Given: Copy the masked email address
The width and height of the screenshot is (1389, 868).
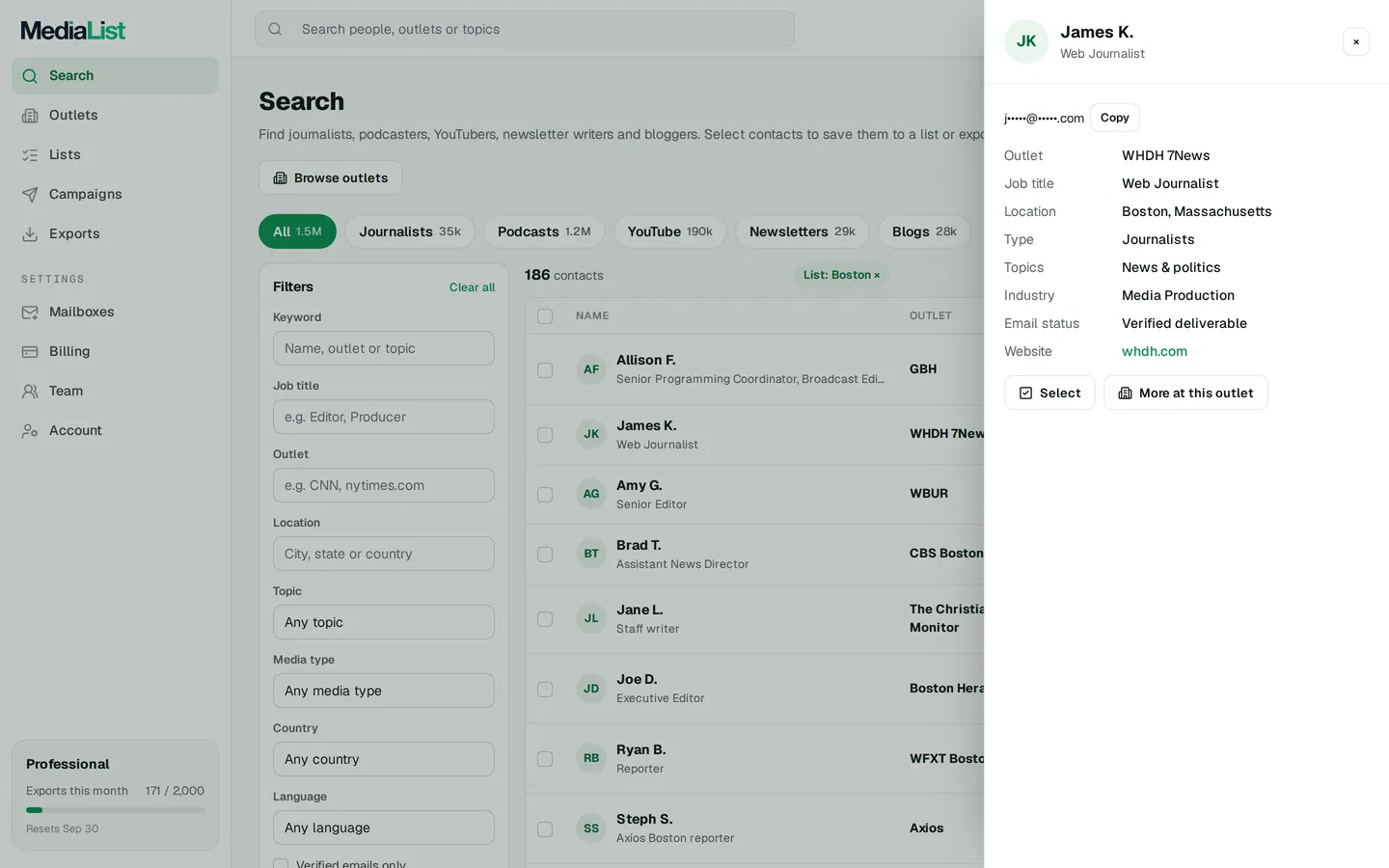Looking at the screenshot, I should tap(1114, 118).
